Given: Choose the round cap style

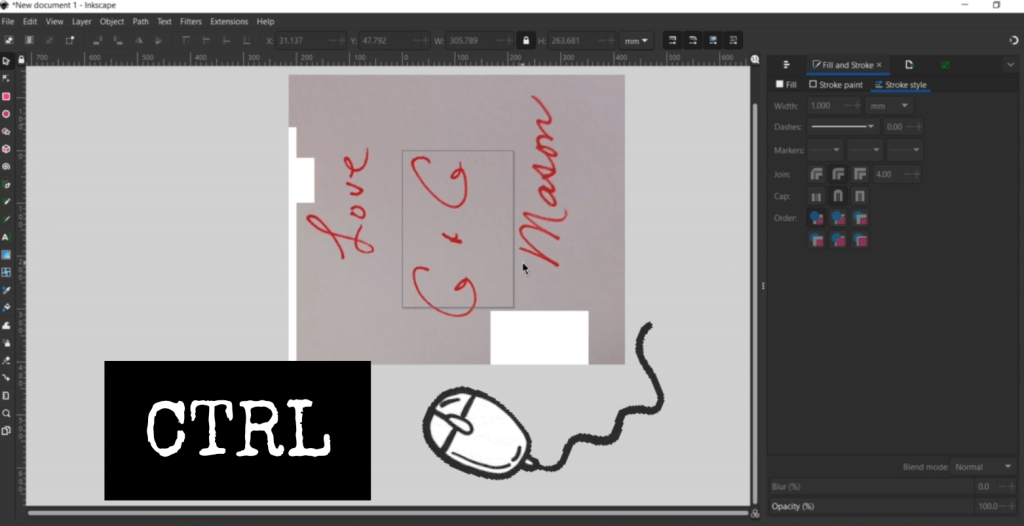Looking at the screenshot, I should pyautogui.click(x=838, y=196).
